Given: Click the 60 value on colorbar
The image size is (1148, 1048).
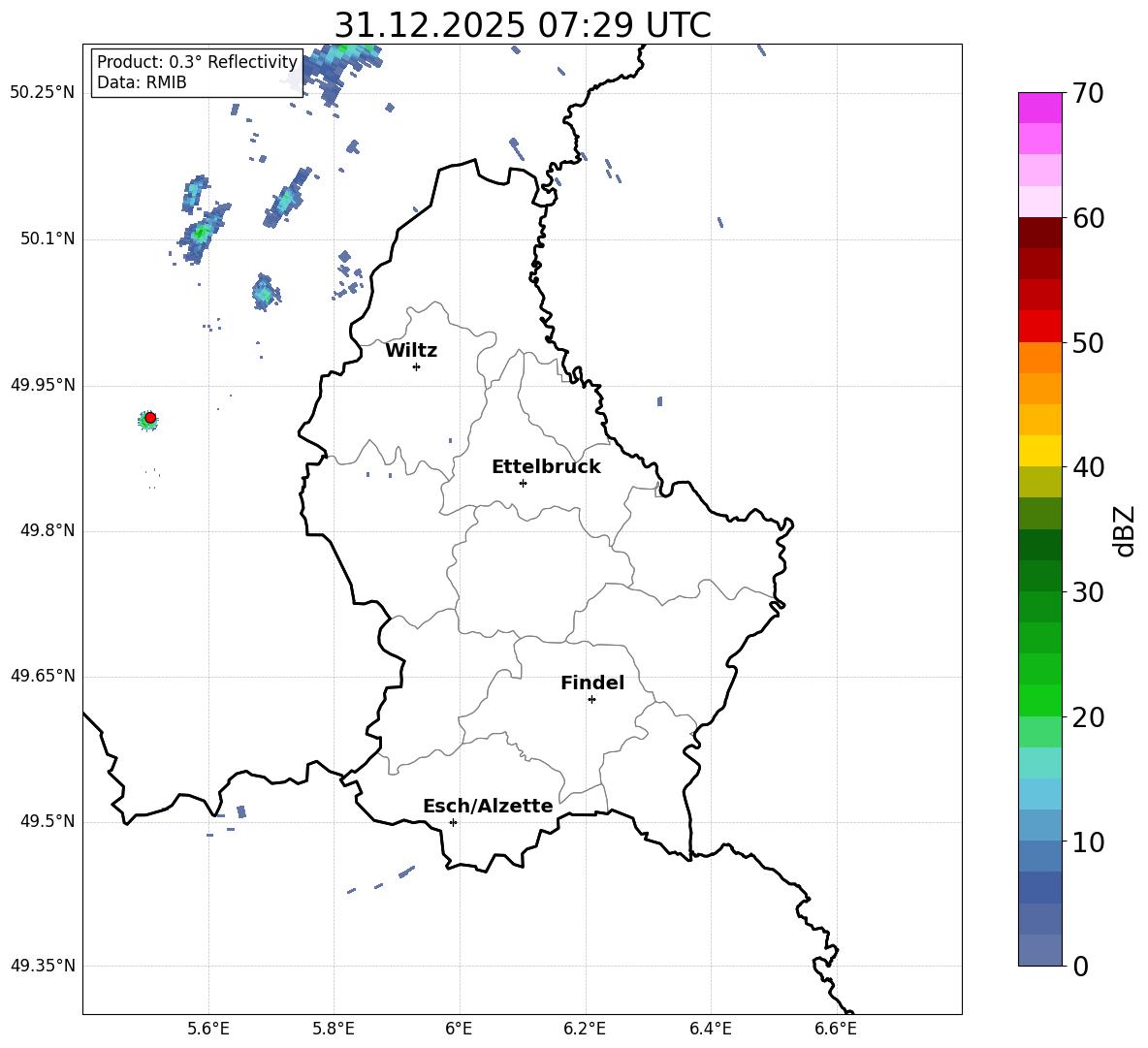Looking at the screenshot, I should coord(1088,218).
